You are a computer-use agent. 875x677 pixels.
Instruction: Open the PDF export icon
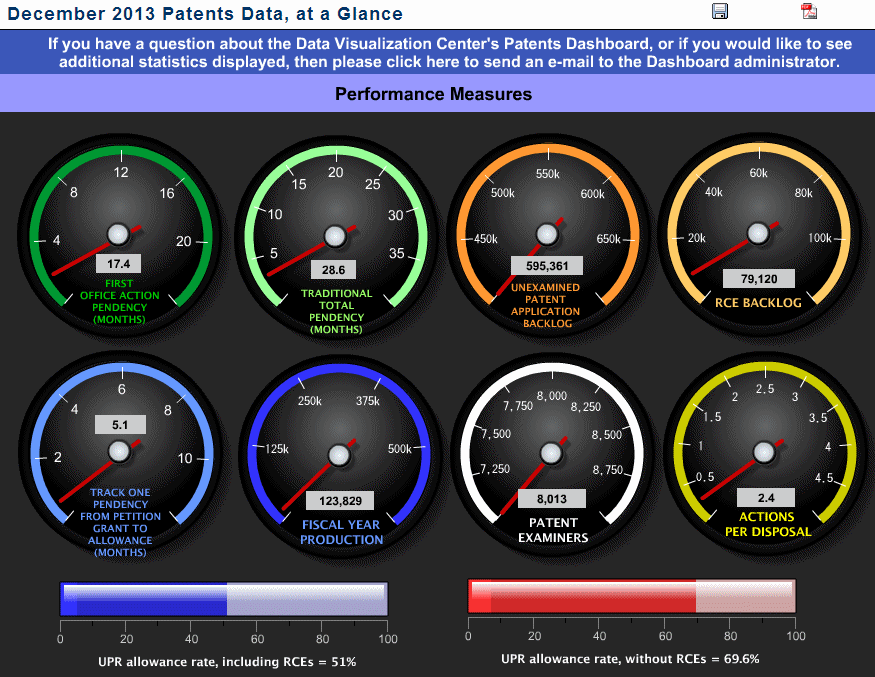click(808, 11)
